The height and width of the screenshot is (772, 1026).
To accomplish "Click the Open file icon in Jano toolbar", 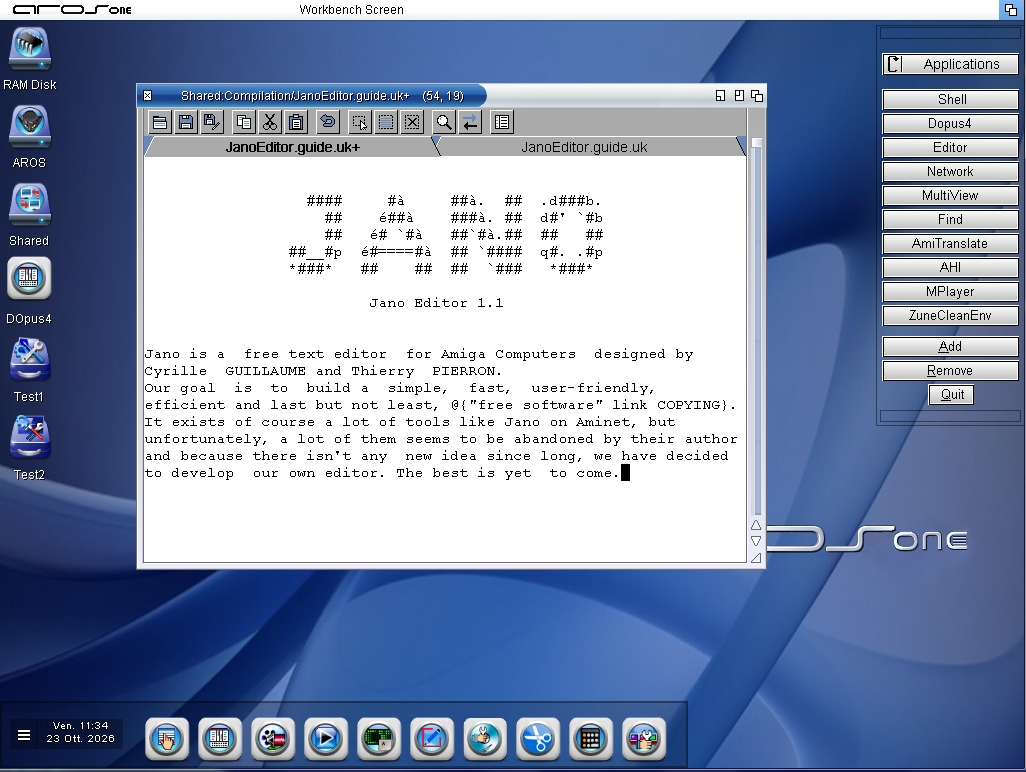I will point(160,122).
